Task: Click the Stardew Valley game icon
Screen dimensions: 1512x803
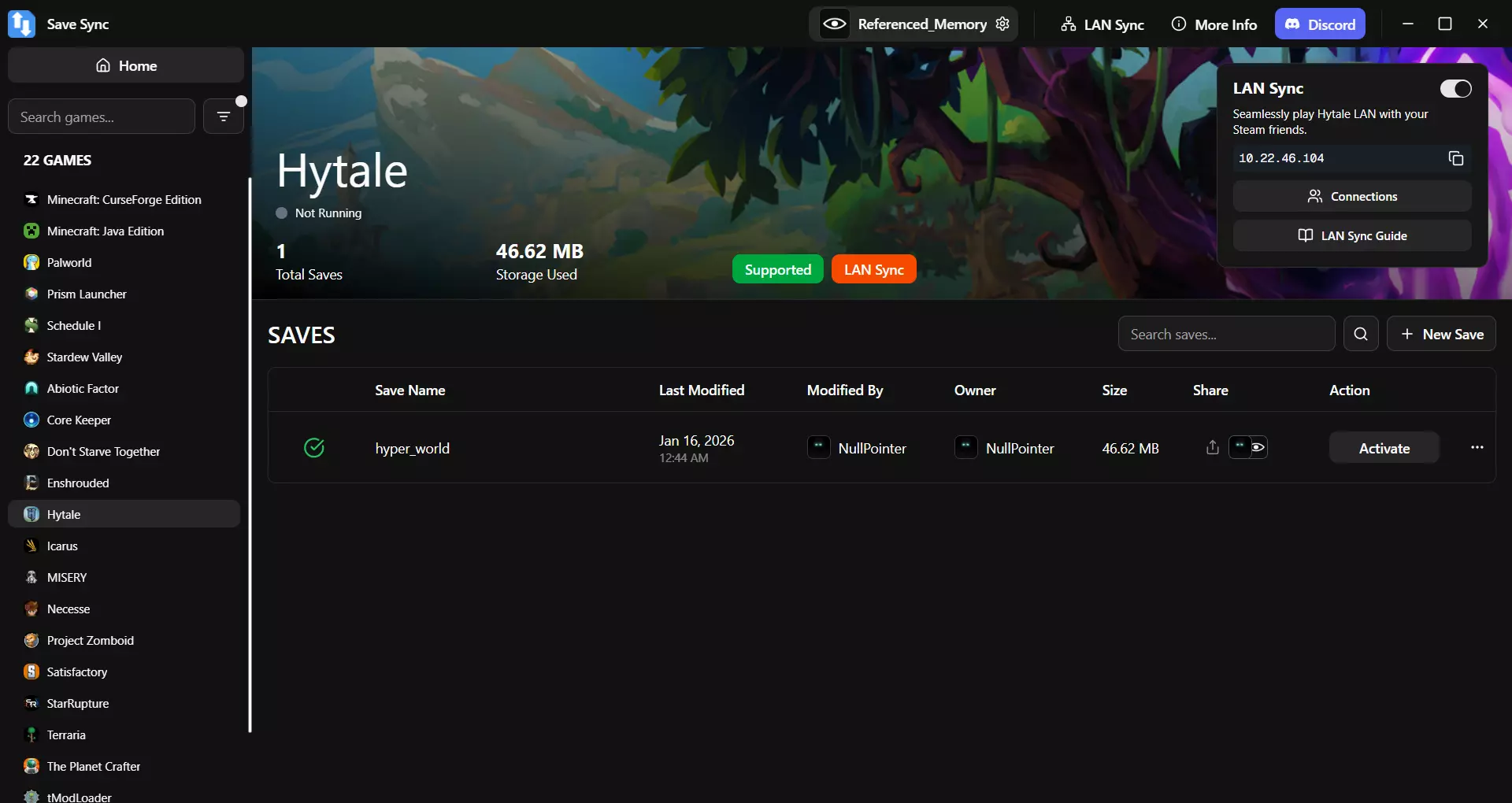Action: (31, 357)
